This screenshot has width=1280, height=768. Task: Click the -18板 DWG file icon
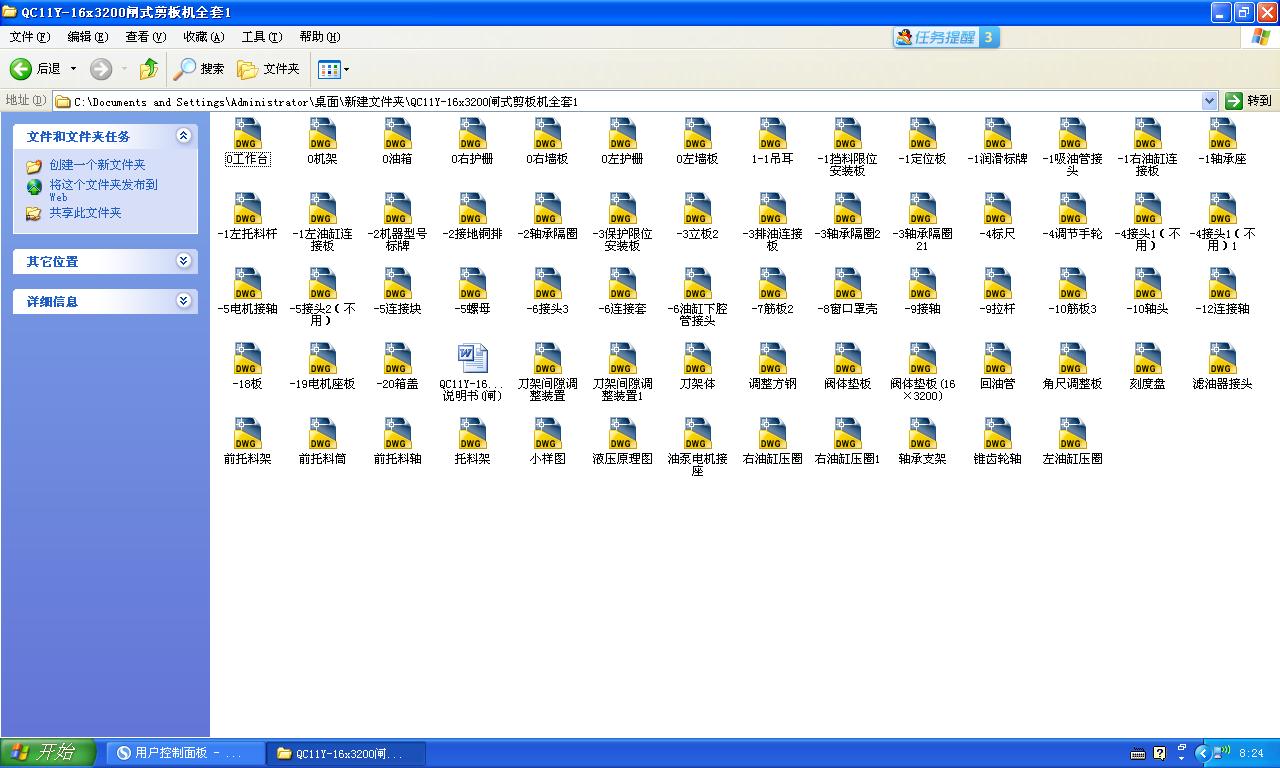247,359
